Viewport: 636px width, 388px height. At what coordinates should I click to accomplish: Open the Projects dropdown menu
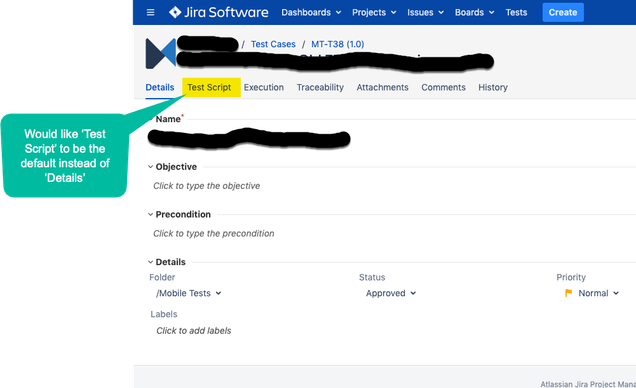(x=374, y=13)
